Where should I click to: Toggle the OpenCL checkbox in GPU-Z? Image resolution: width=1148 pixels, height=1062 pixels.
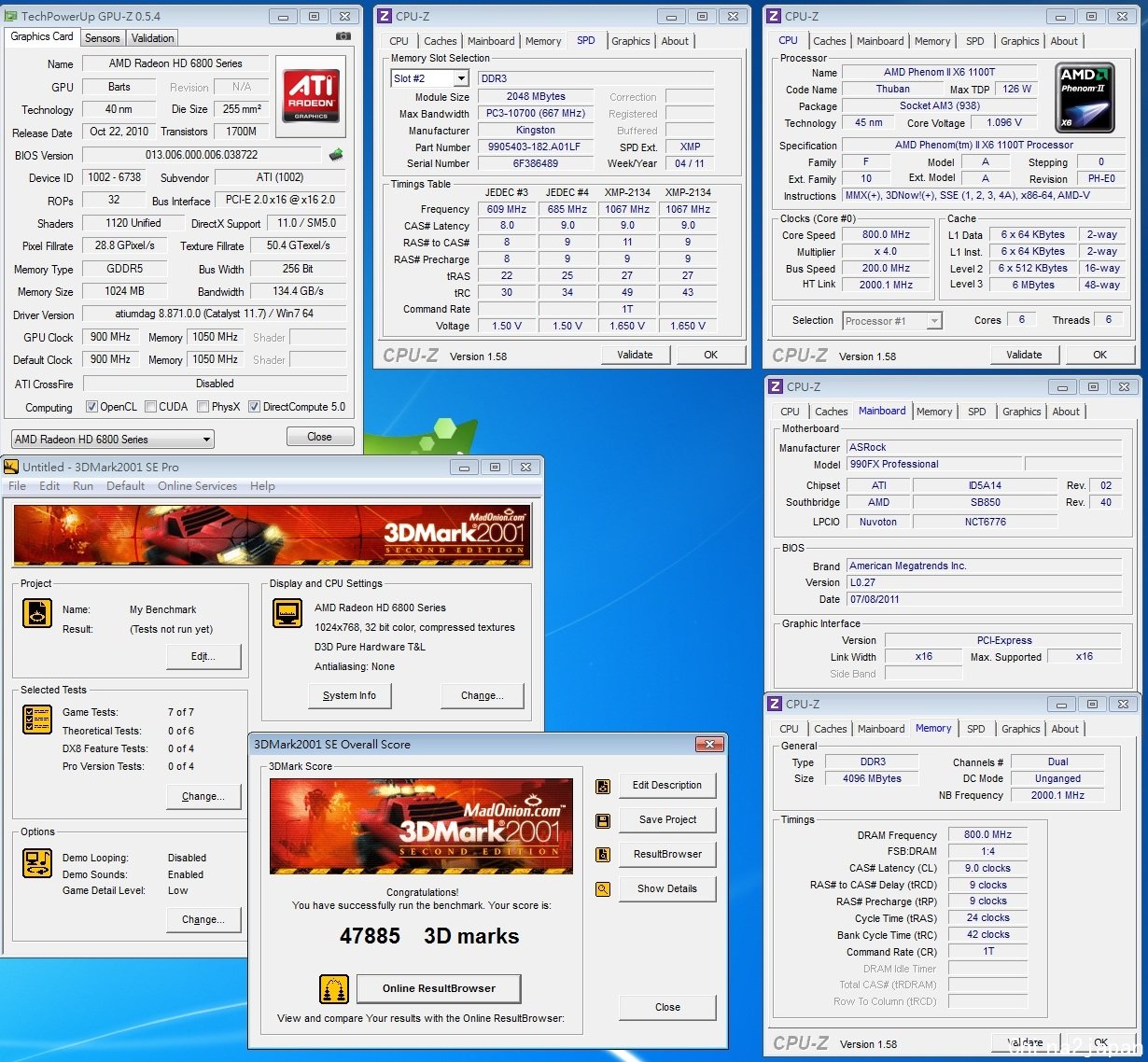(x=91, y=407)
